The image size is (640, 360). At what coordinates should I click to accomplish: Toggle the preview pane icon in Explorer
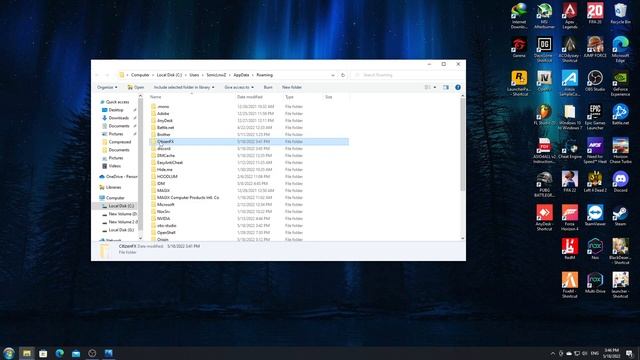[x=446, y=87]
